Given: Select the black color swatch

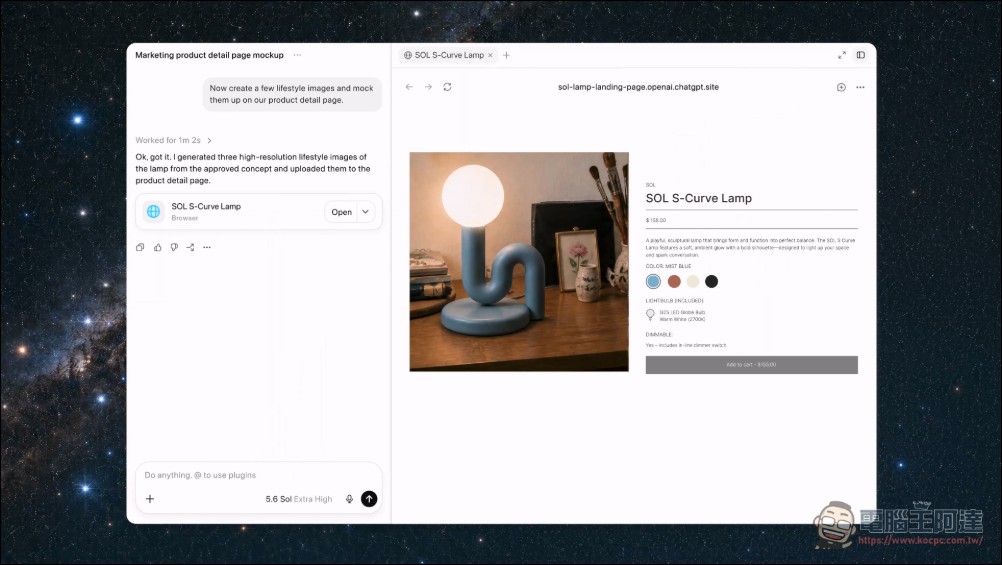Looking at the screenshot, I should (711, 281).
